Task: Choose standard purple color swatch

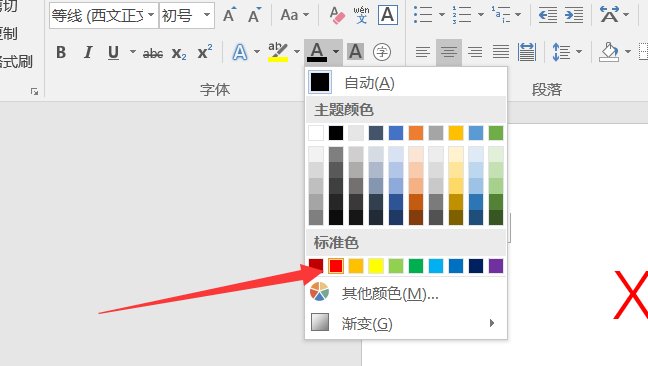Action: pyautogui.click(x=496, y=266)
